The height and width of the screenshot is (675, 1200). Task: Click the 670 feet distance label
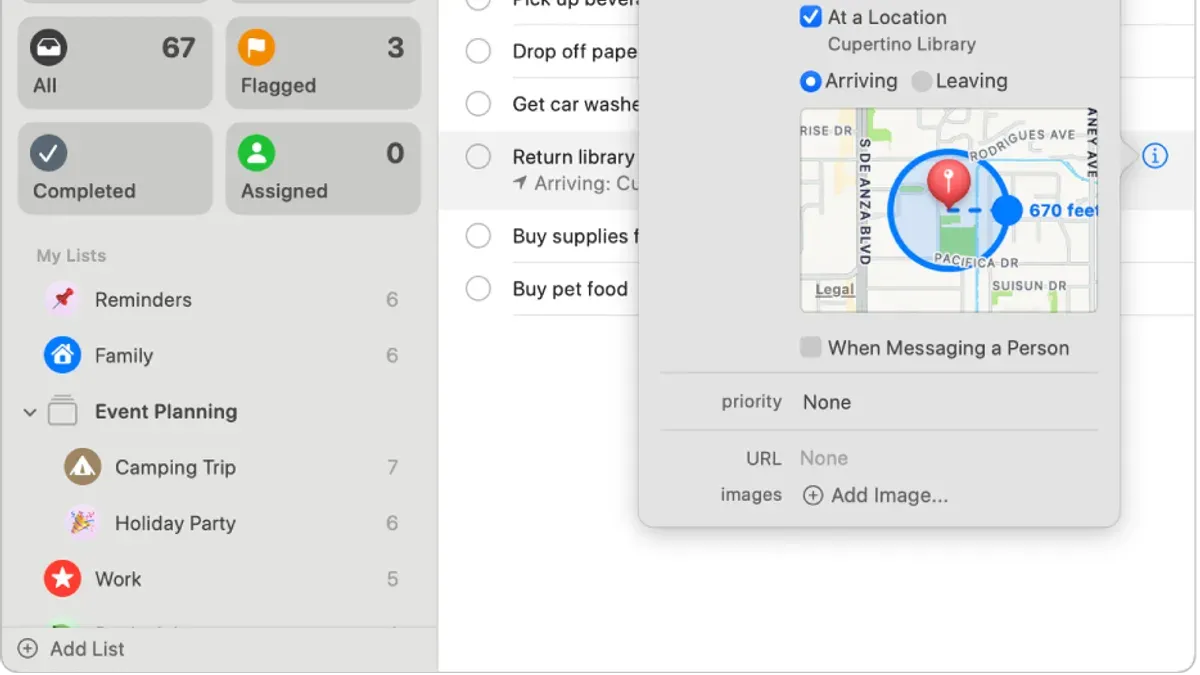pyautogui.click(x=1063, y=210)
